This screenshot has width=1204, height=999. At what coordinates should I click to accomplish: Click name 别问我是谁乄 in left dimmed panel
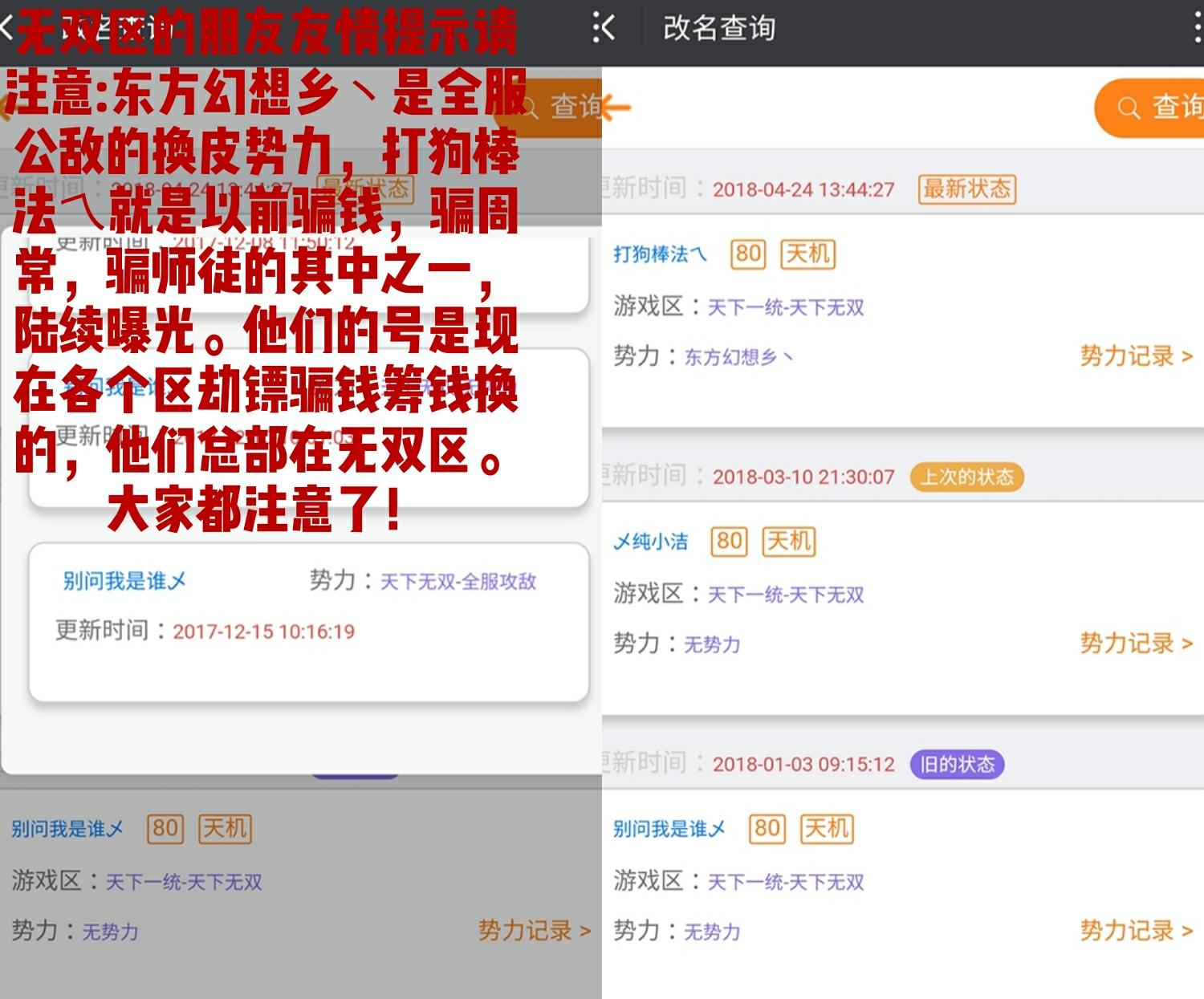67,829
